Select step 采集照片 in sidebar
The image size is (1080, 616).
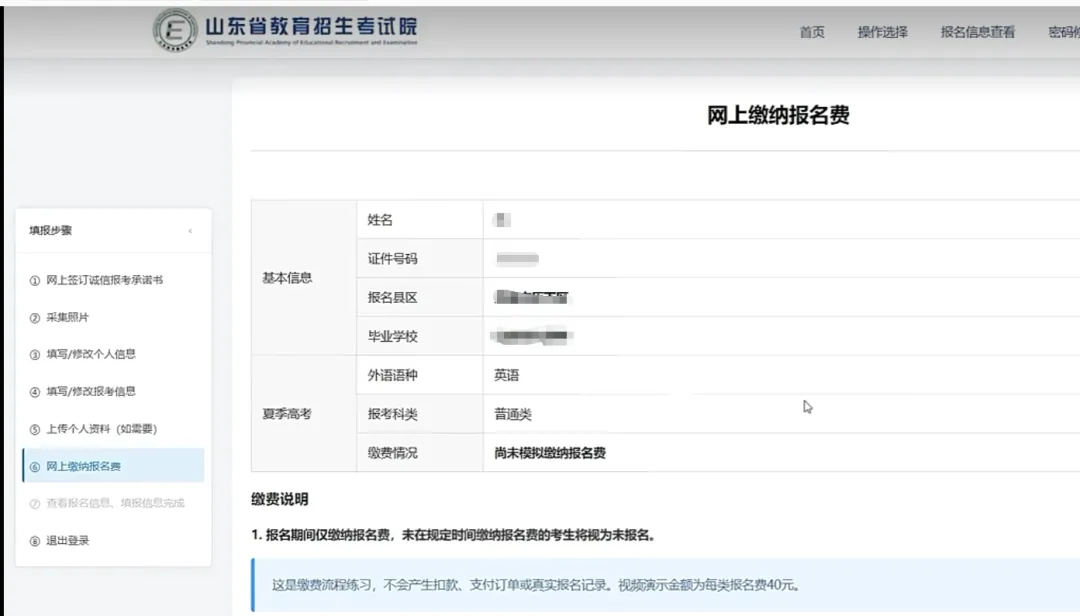[68, 318]
